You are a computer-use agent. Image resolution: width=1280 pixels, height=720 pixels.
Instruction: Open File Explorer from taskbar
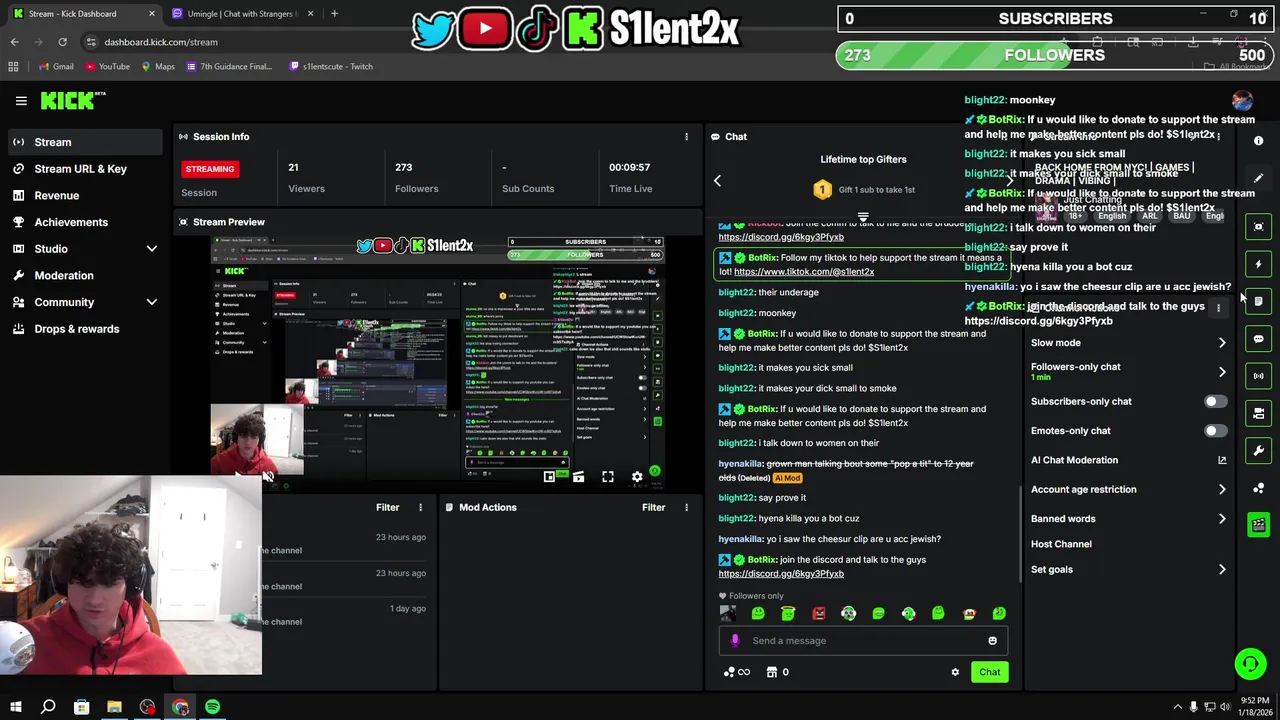coord(114,707)
